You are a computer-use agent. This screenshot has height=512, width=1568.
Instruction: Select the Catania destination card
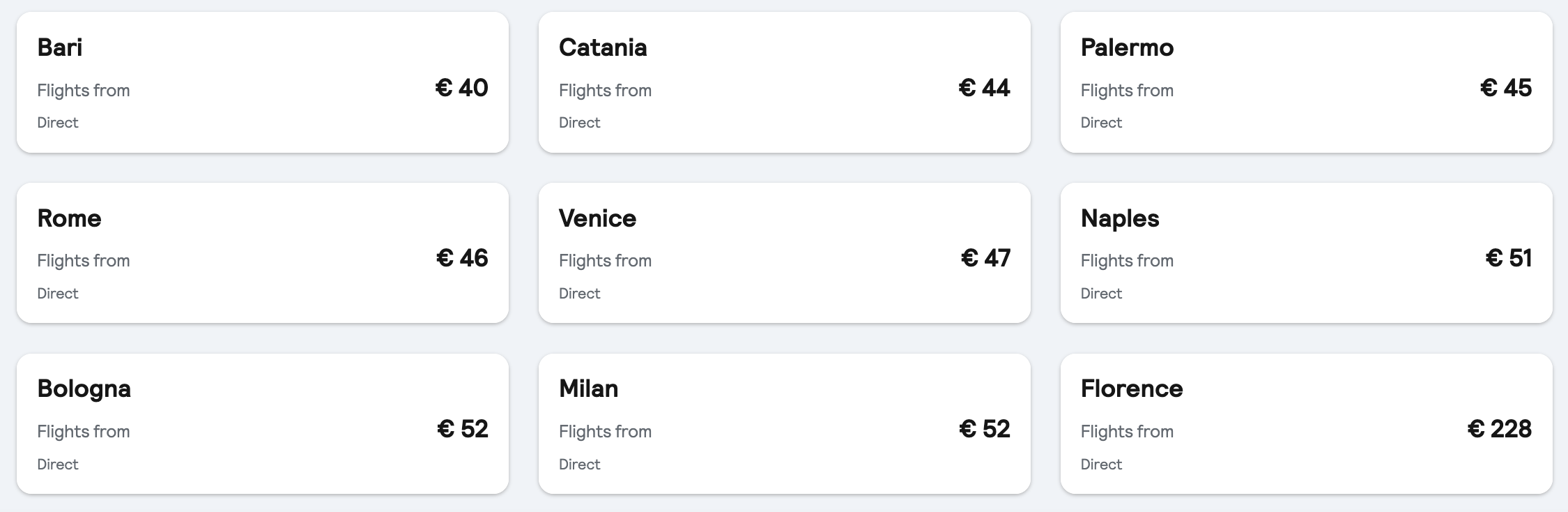click(785, 82)
